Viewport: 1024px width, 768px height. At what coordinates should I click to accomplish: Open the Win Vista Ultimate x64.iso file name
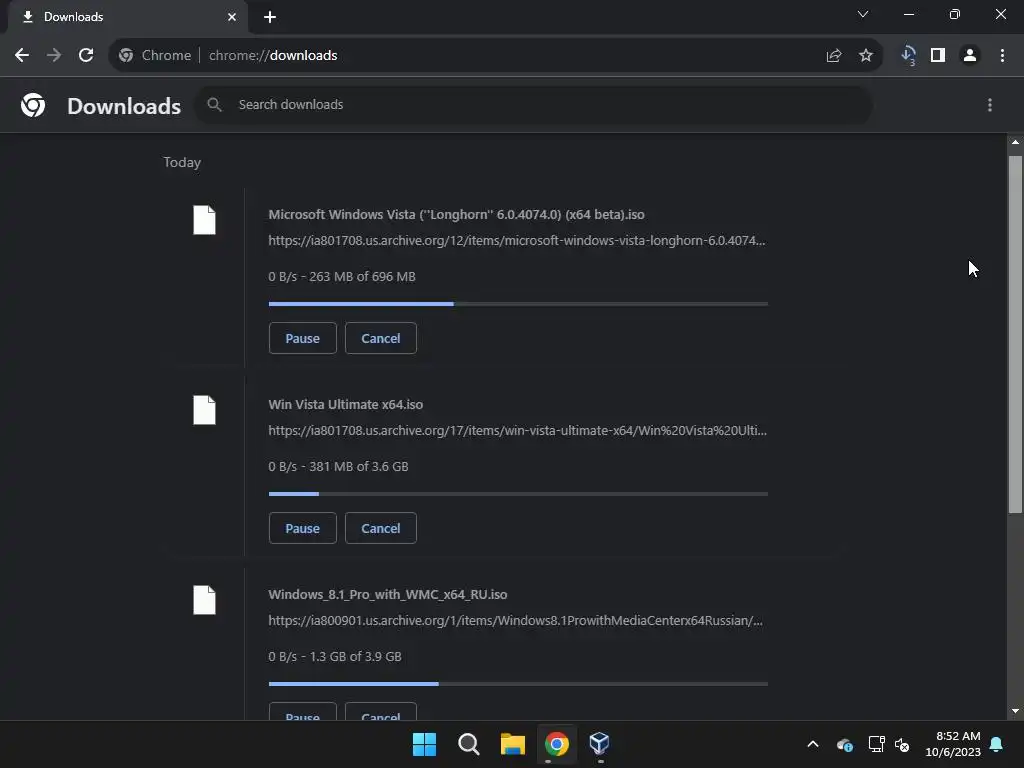pyautogui.click(x=345, y=404)
